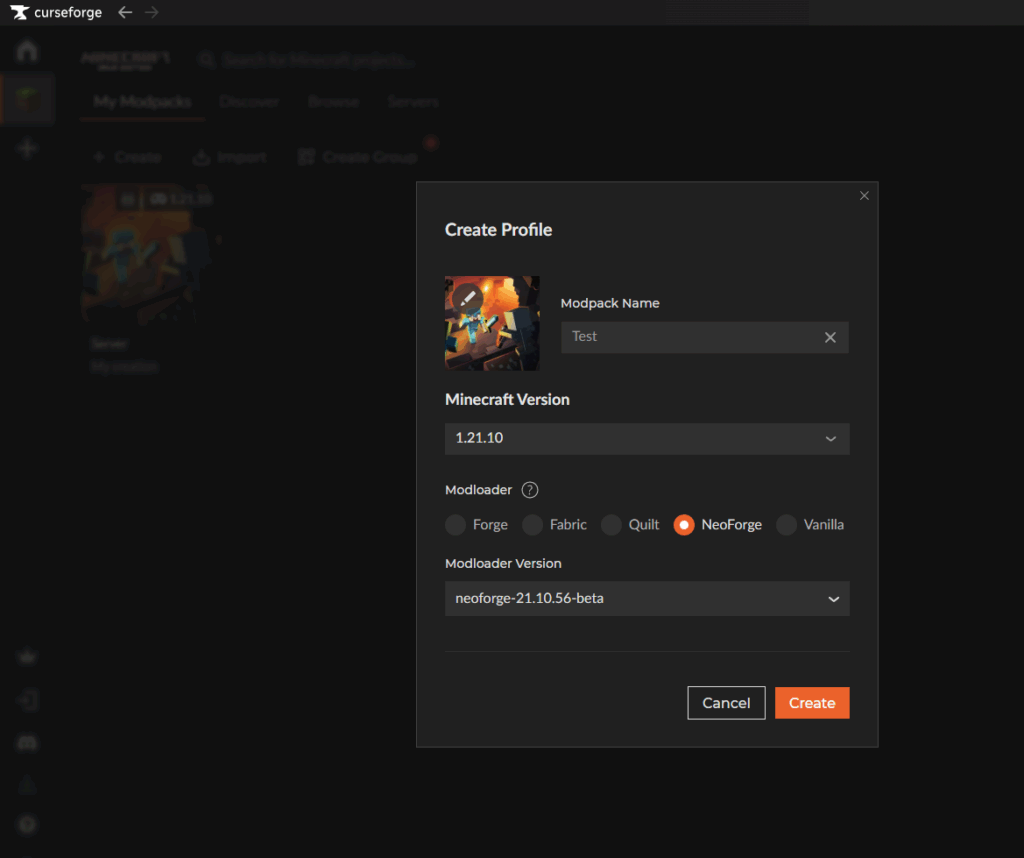This screenshot has width=1024, height=858.
Task: Click the Modloader help question mark icon
Action: coord(530,490)
